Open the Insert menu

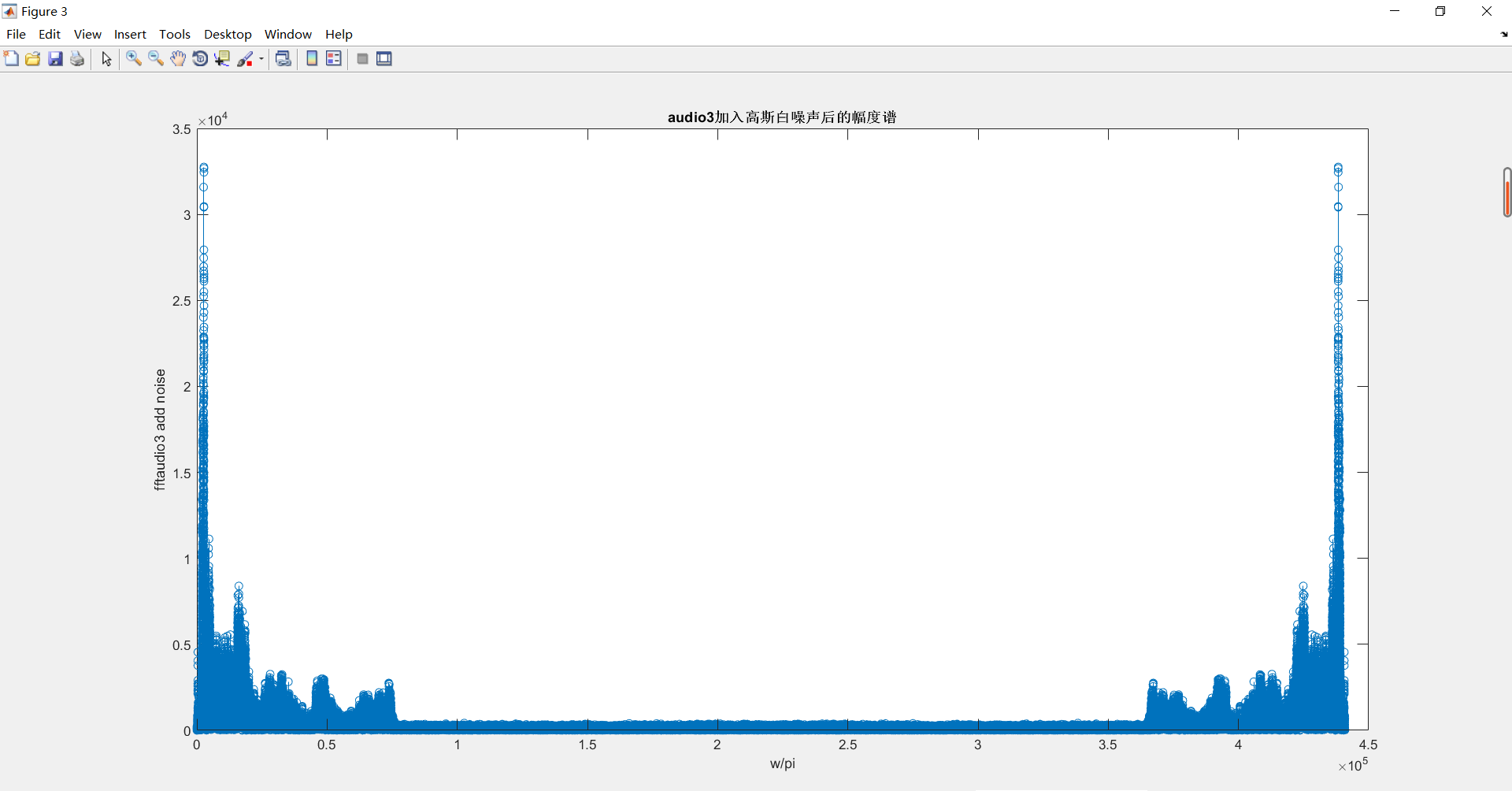pos(130,35)
